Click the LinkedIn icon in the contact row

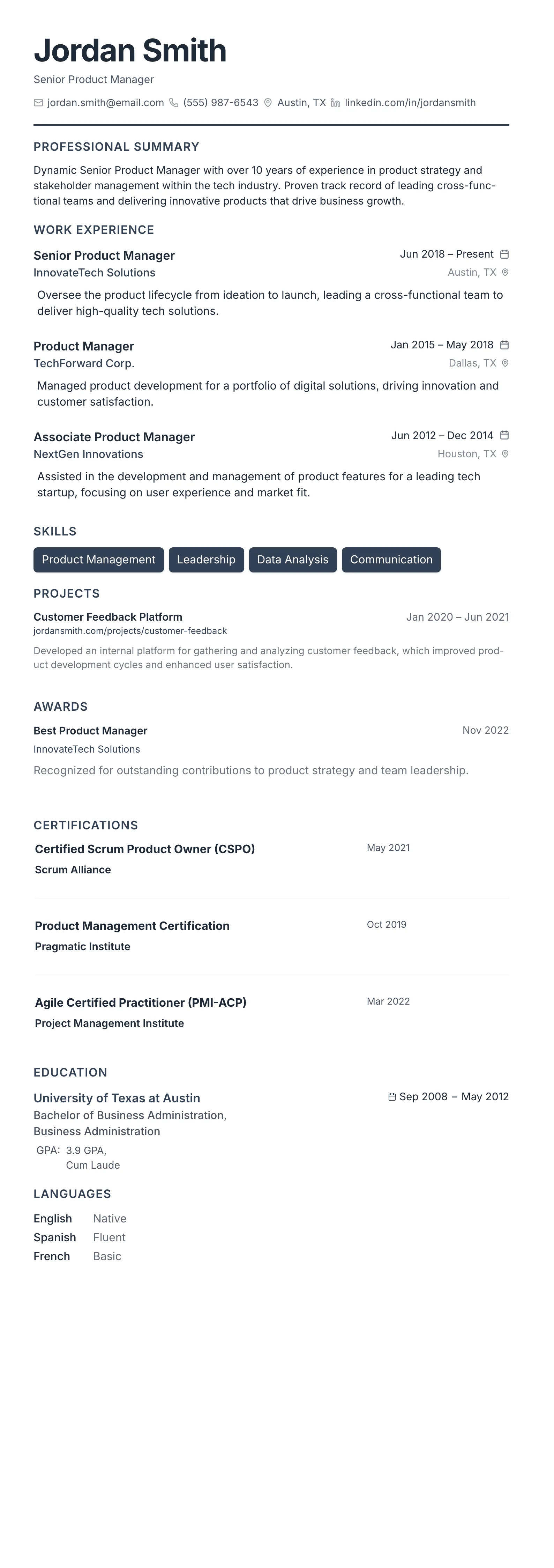336,103
